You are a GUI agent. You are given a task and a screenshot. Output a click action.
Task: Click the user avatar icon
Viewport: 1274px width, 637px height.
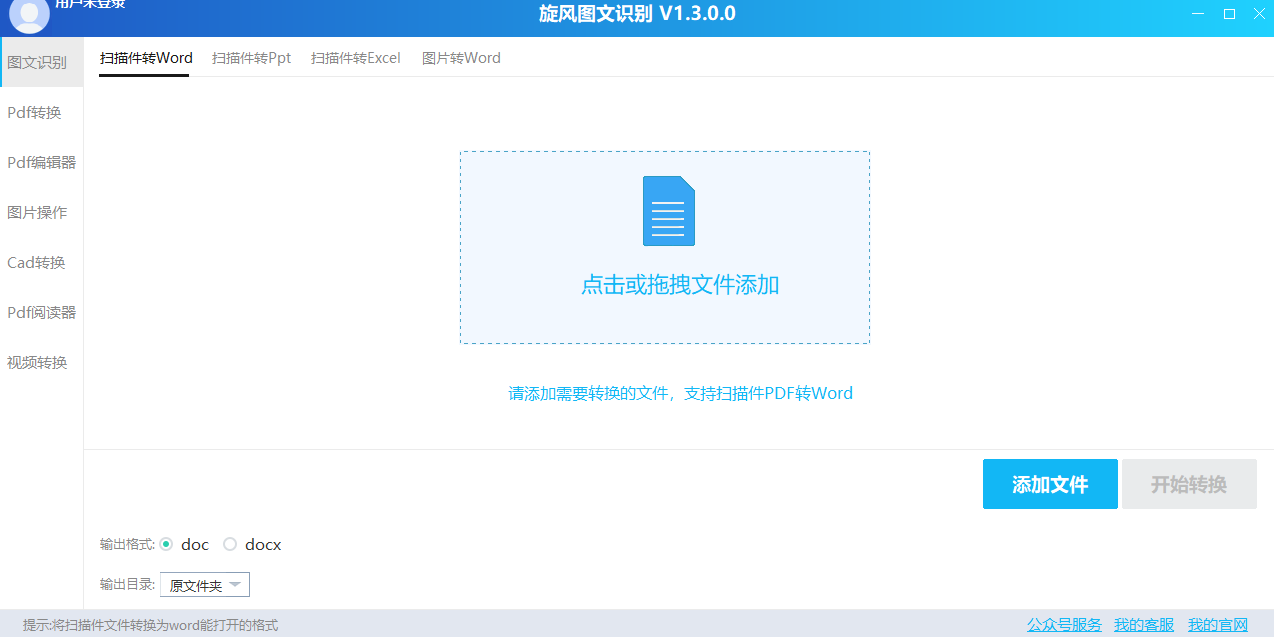point(29,15)
